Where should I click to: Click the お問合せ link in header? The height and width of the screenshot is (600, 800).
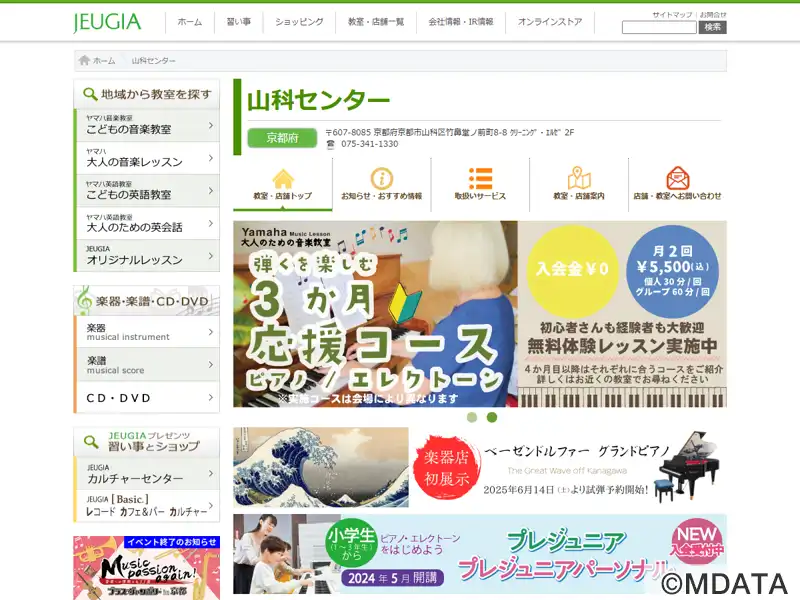(713, 15)
